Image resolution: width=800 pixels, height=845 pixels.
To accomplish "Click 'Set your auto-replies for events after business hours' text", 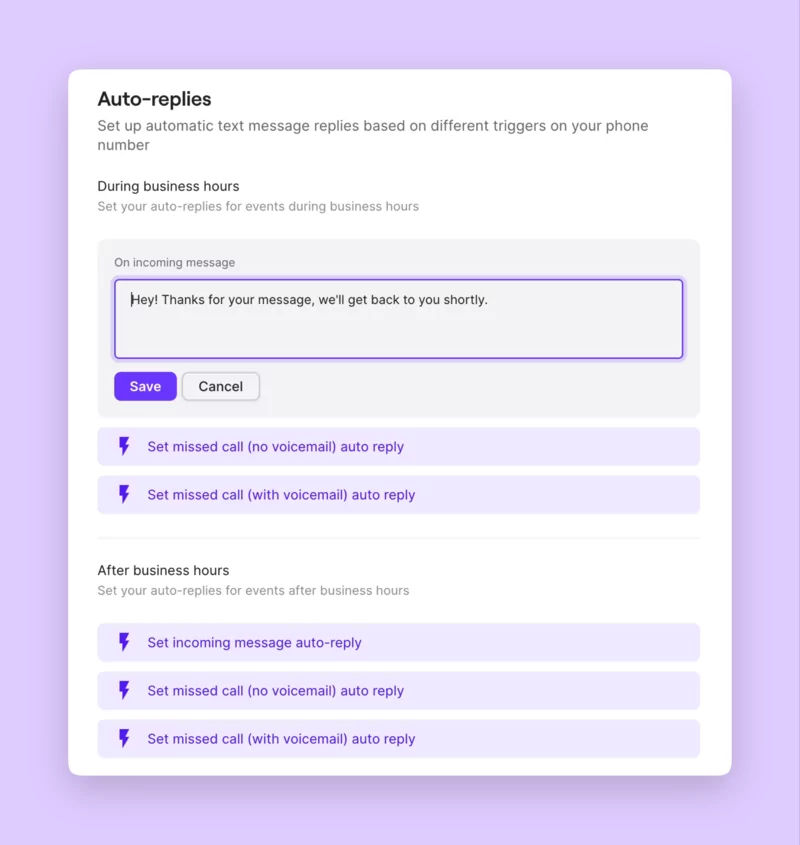I will [252, 591].
